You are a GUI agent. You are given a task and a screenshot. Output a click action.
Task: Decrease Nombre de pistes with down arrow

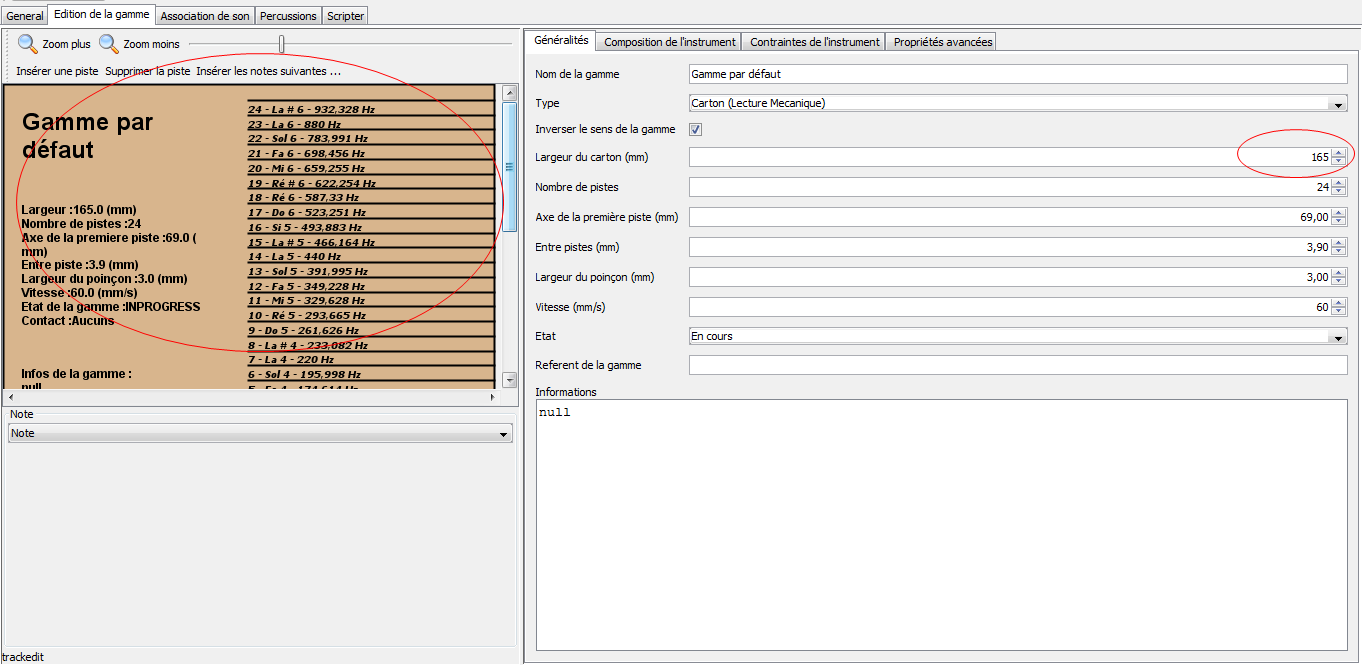coord(1338,191)
